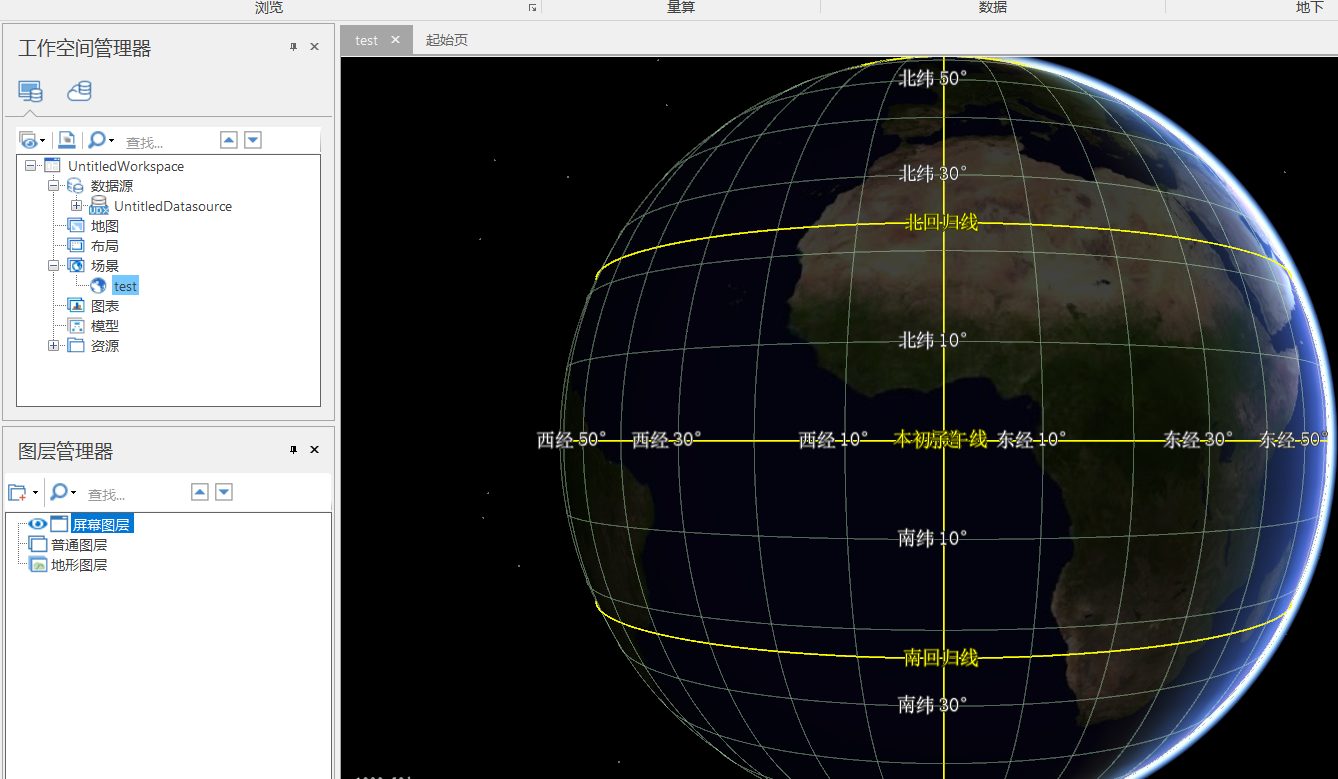Pin the 工作空间管理器 panel
Viewport: 1338px width, 779px height.
point(293,47)
